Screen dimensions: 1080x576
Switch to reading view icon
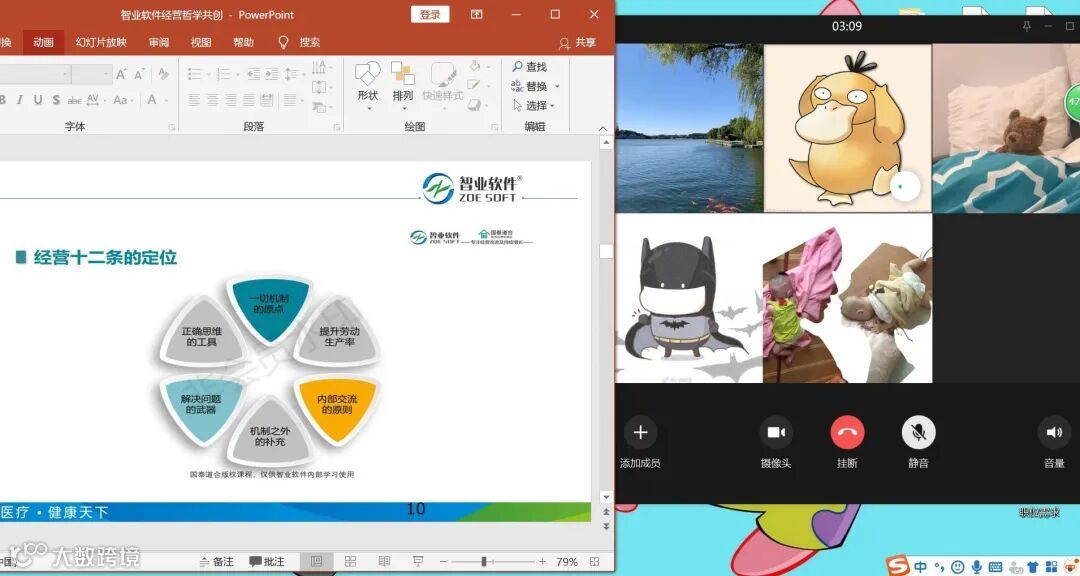coord(384,562)
